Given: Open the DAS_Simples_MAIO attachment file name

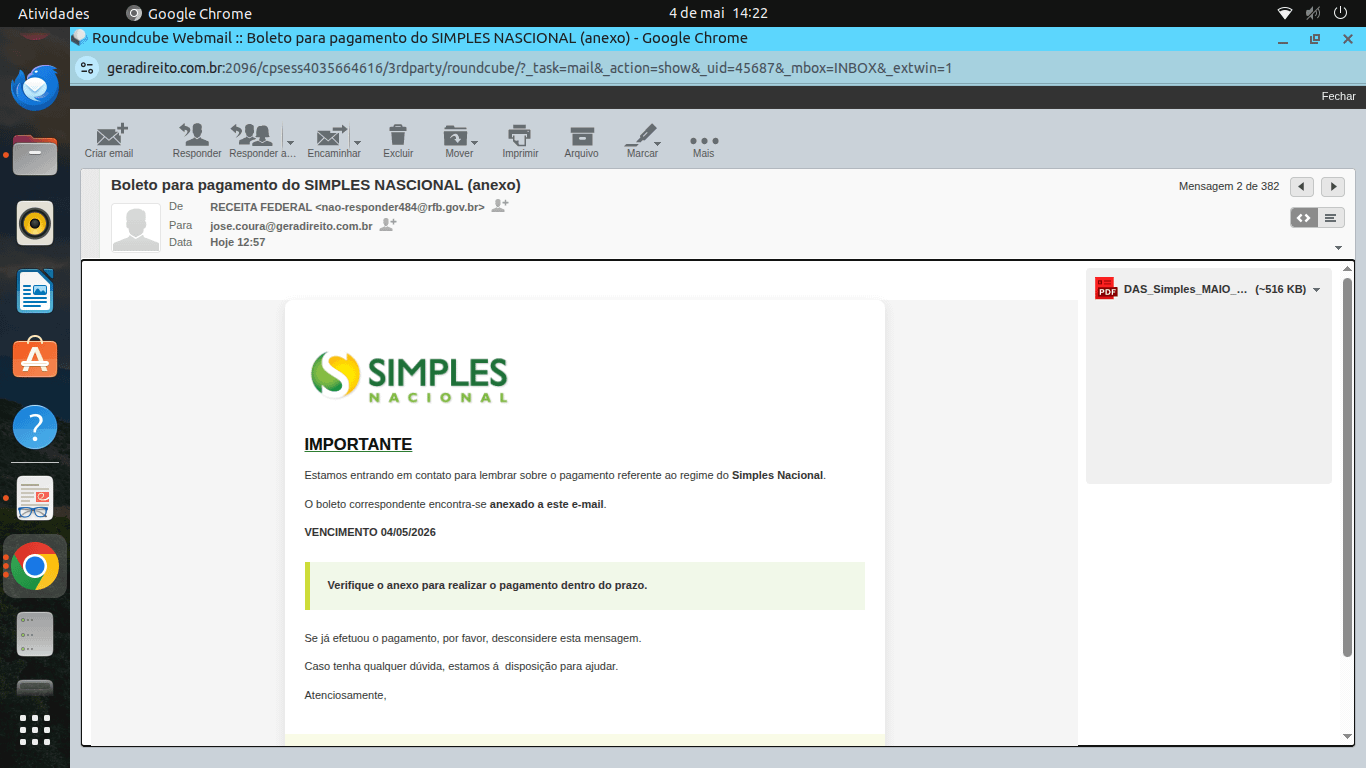Looking at the screenshot, I should (x=1186, y=289).
